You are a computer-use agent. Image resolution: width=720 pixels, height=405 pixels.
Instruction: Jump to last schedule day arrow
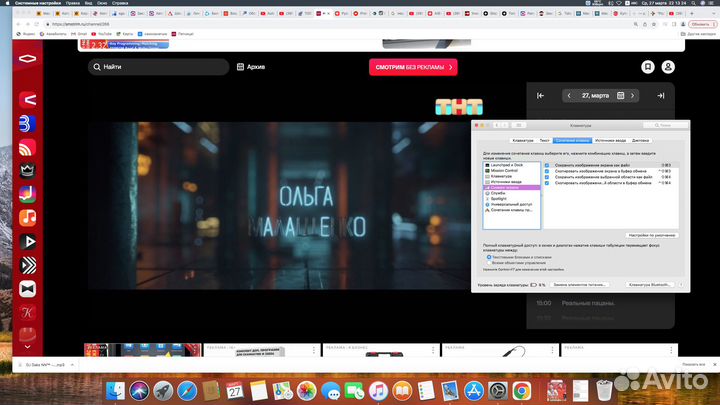coord(661,96)
